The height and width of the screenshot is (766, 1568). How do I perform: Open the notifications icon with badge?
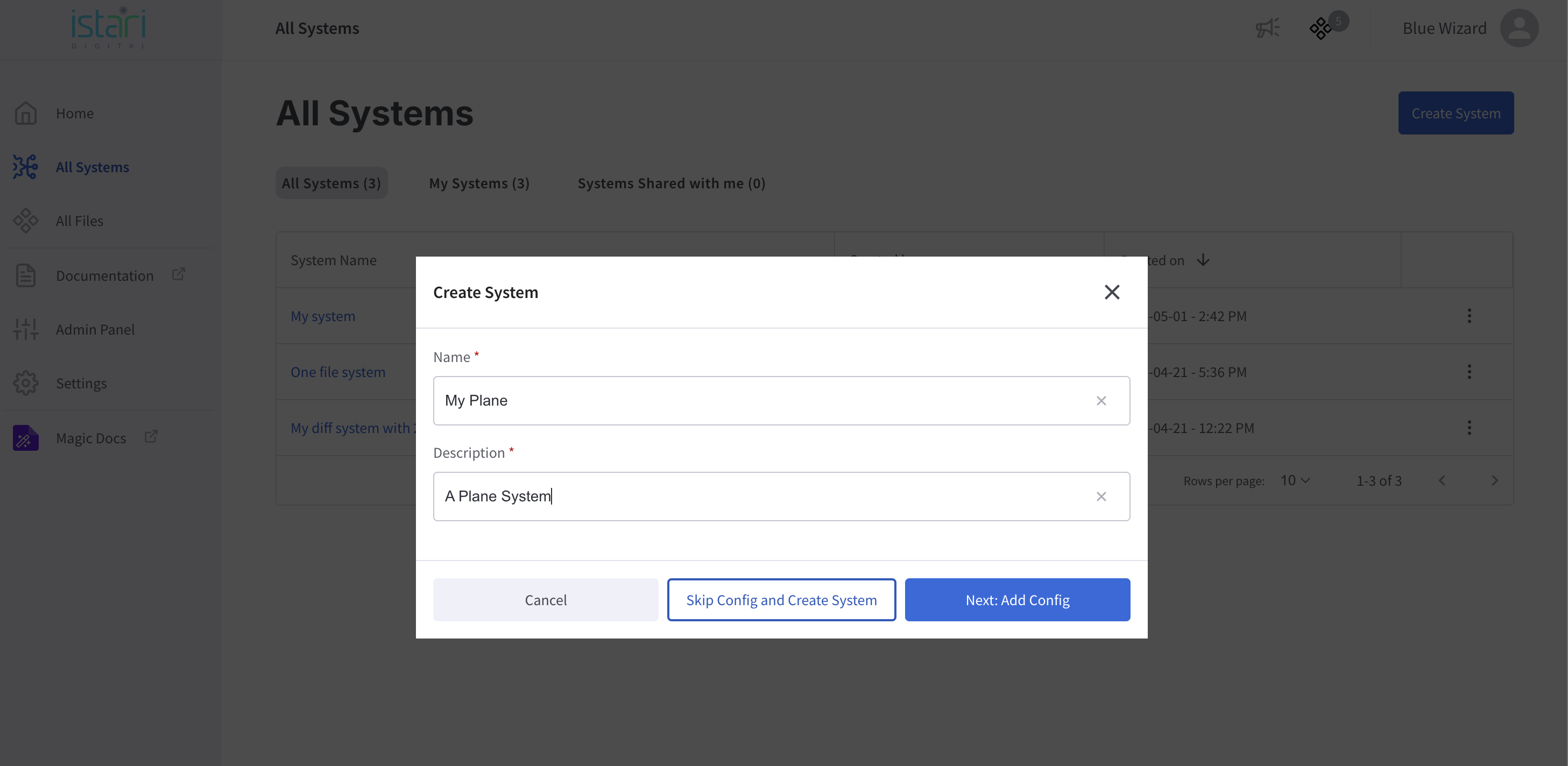pyautogui.click(x=1321, y=28)
